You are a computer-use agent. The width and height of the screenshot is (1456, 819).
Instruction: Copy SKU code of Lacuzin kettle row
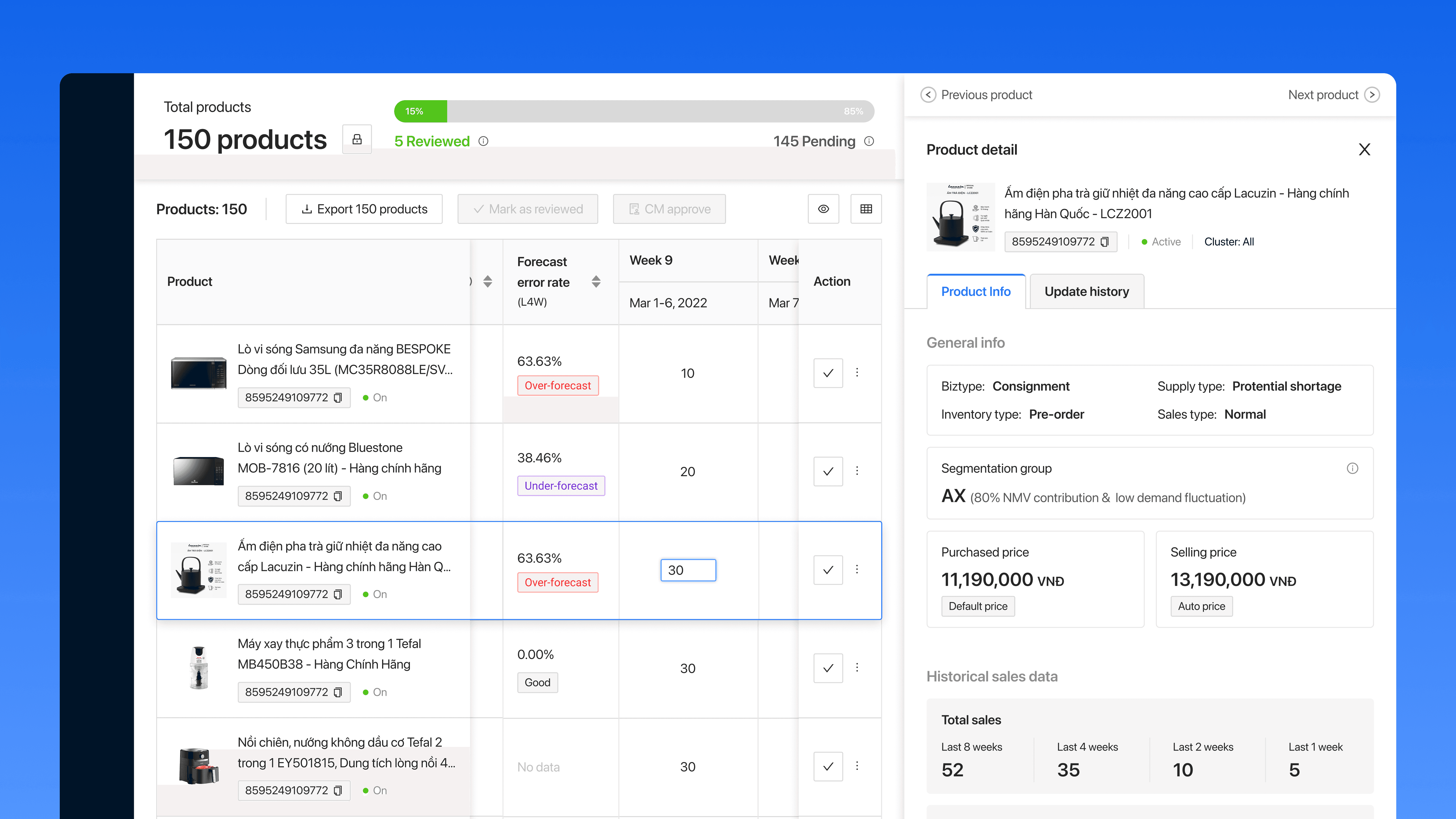[338, 595]
